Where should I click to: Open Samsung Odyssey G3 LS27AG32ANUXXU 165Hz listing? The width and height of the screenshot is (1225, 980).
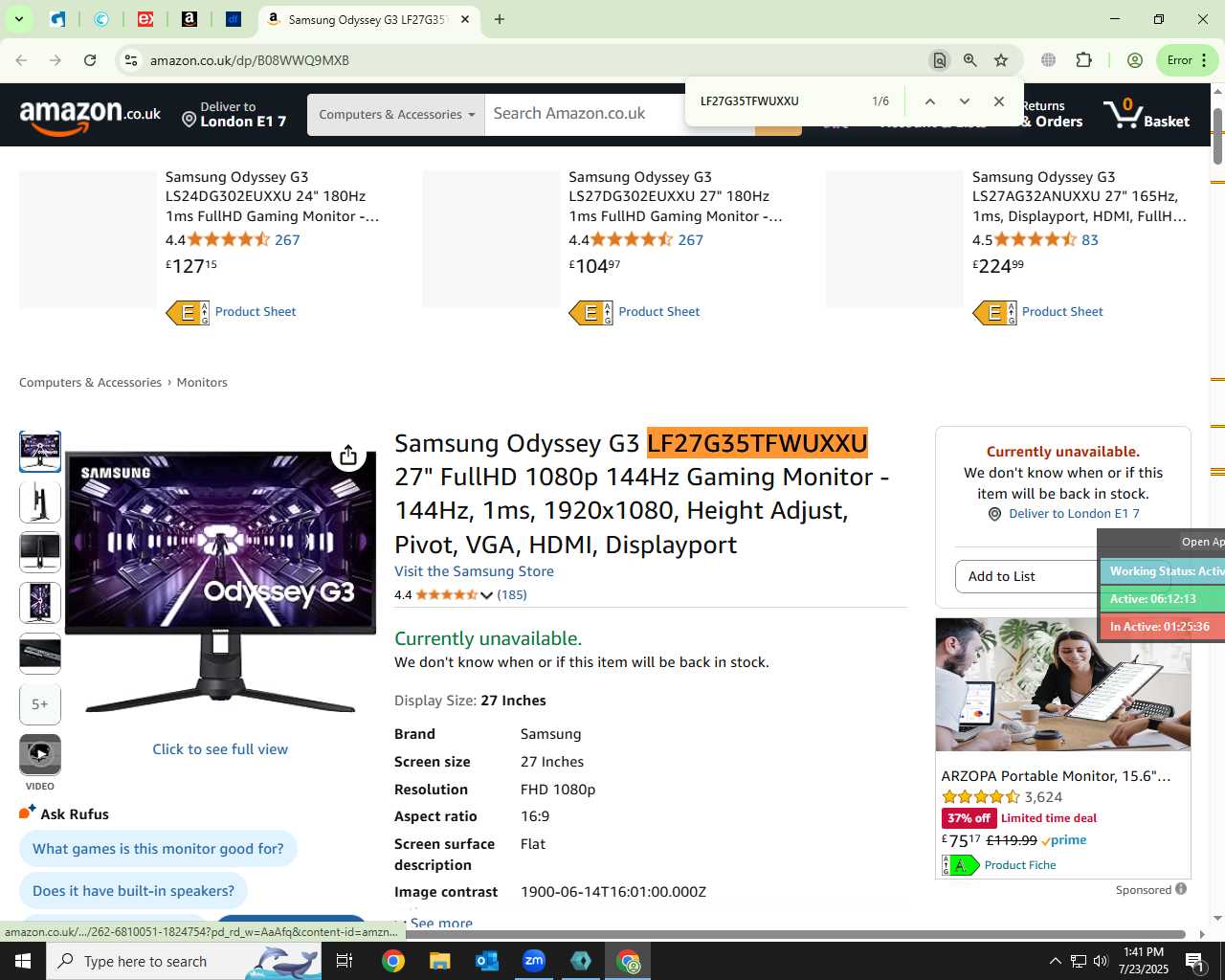point(1080,197)
